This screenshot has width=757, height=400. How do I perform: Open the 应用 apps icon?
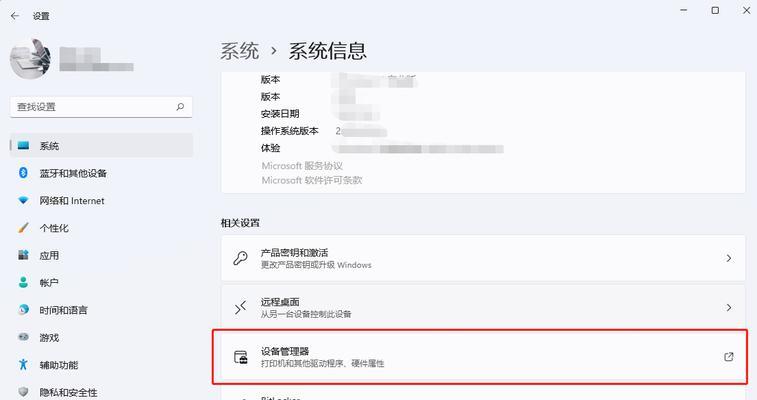pos(23,255)
